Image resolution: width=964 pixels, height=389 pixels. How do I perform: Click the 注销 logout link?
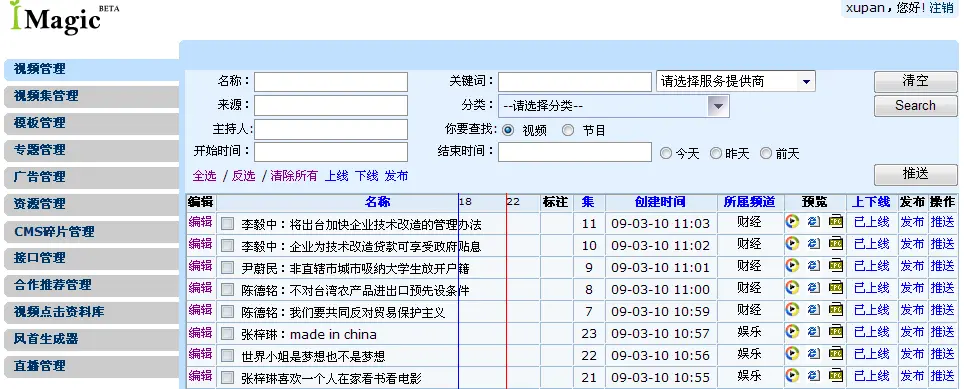click(941, 8)
